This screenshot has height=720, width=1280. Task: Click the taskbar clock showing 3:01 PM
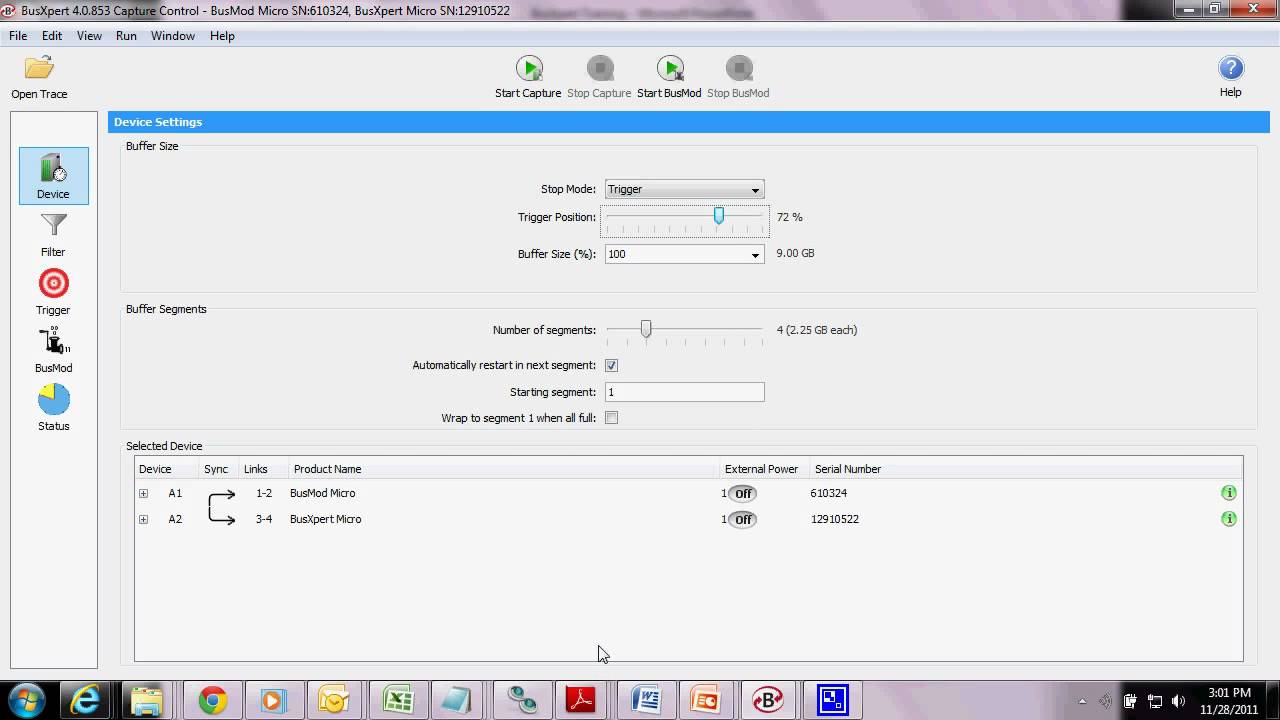(x=1228, y=692)
